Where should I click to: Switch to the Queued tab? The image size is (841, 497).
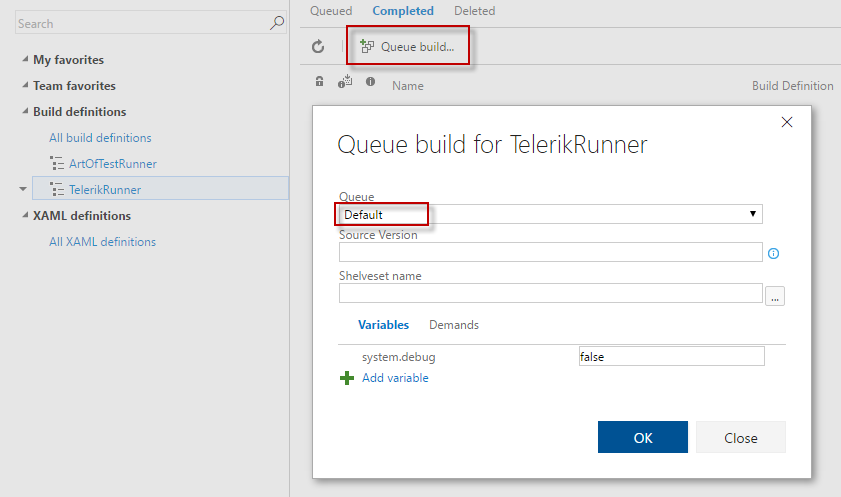(331, 11)
